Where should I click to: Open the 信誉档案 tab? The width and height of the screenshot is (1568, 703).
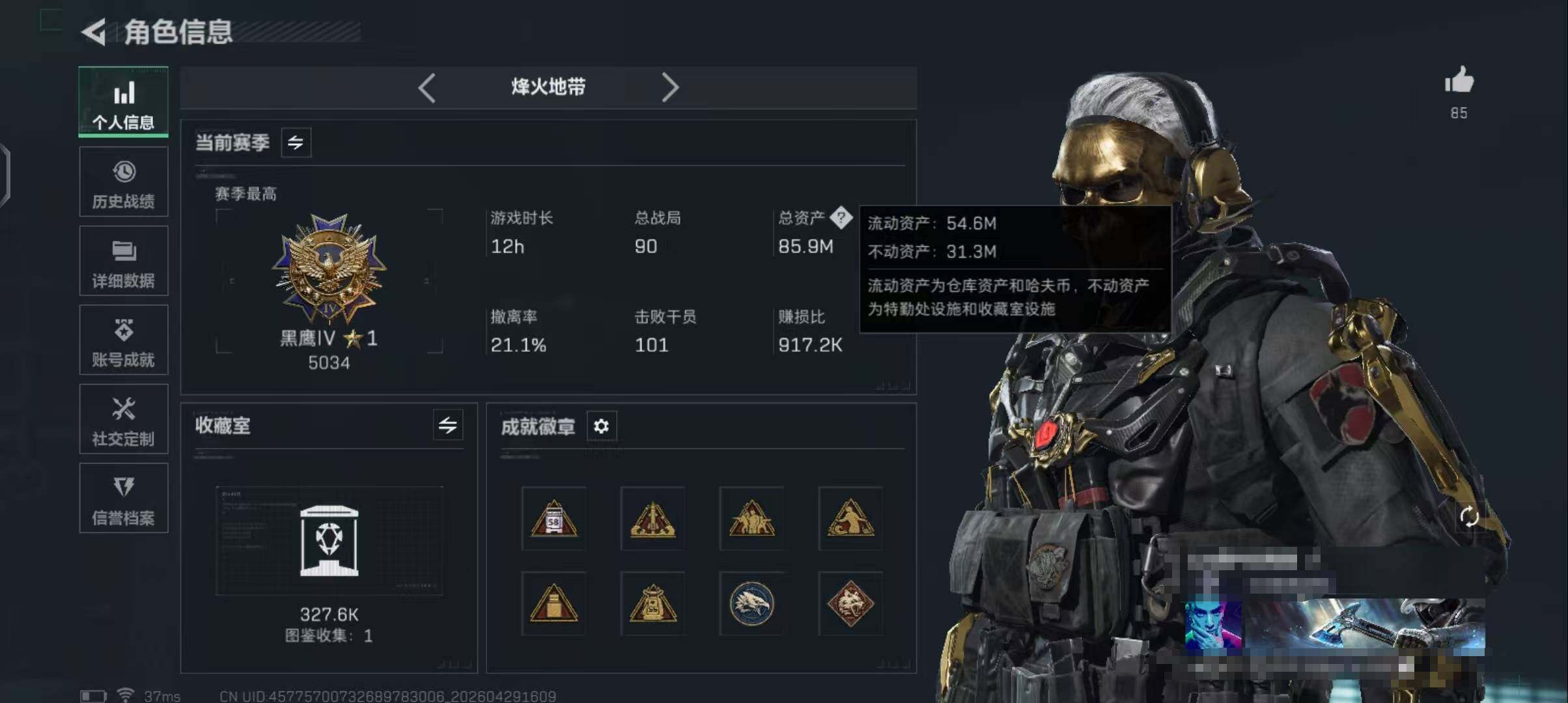click(x=124, y=499)
